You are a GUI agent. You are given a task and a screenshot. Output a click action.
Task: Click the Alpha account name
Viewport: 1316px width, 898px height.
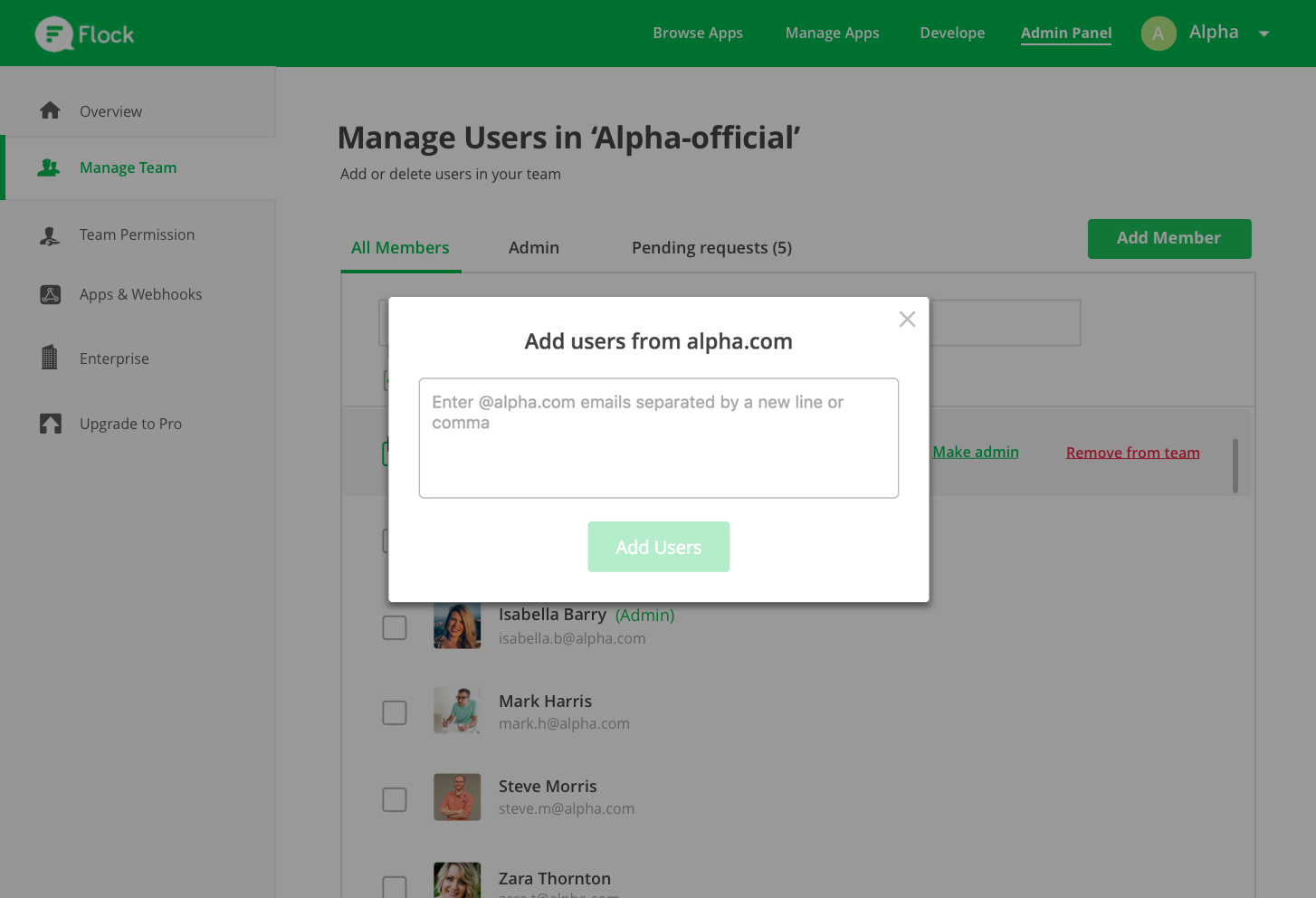[1214, 33]
